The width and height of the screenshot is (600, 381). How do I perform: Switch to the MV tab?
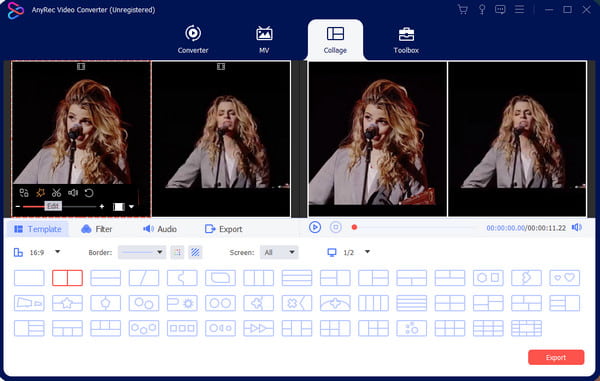pos(264,39)
